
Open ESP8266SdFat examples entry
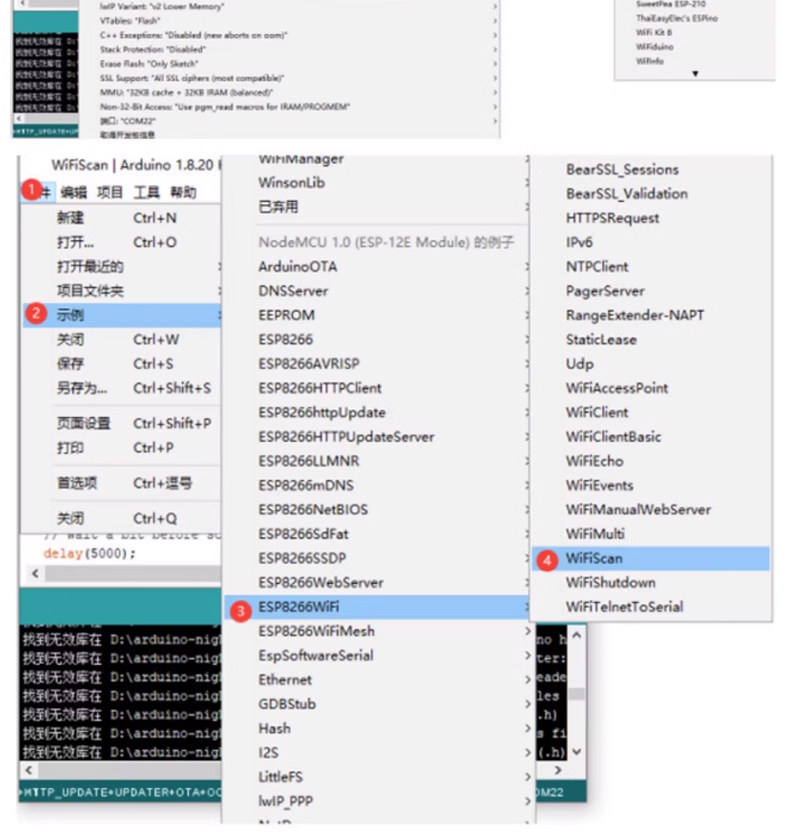click(x=377, y=534)
